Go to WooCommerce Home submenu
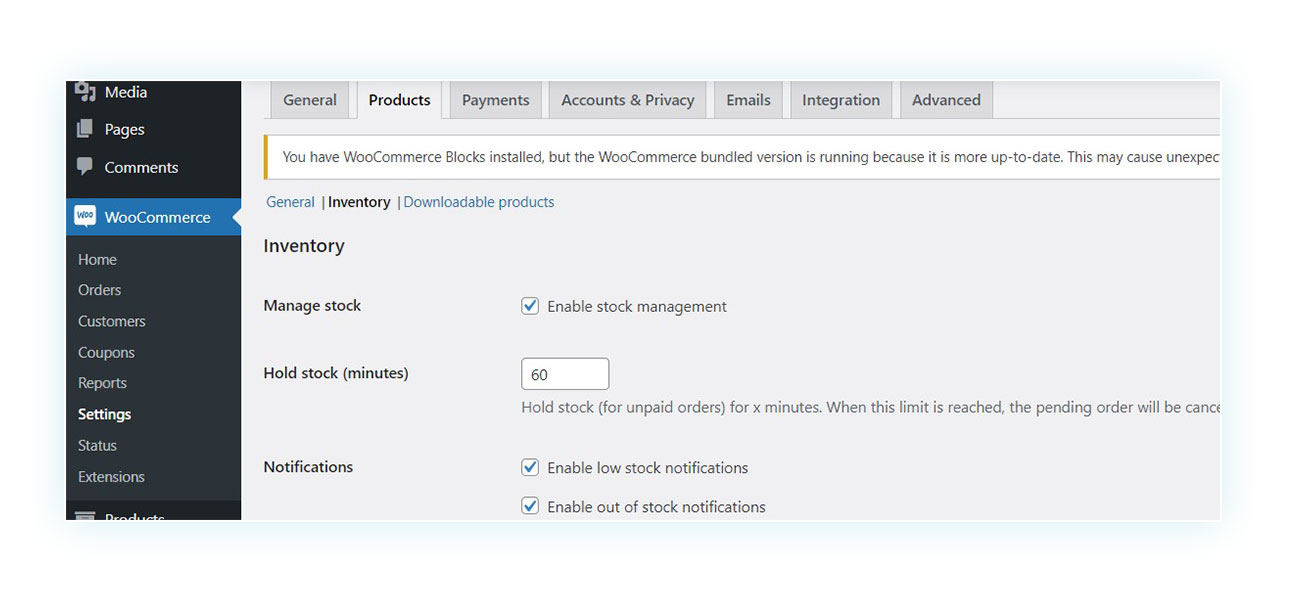 coord(97,259)
